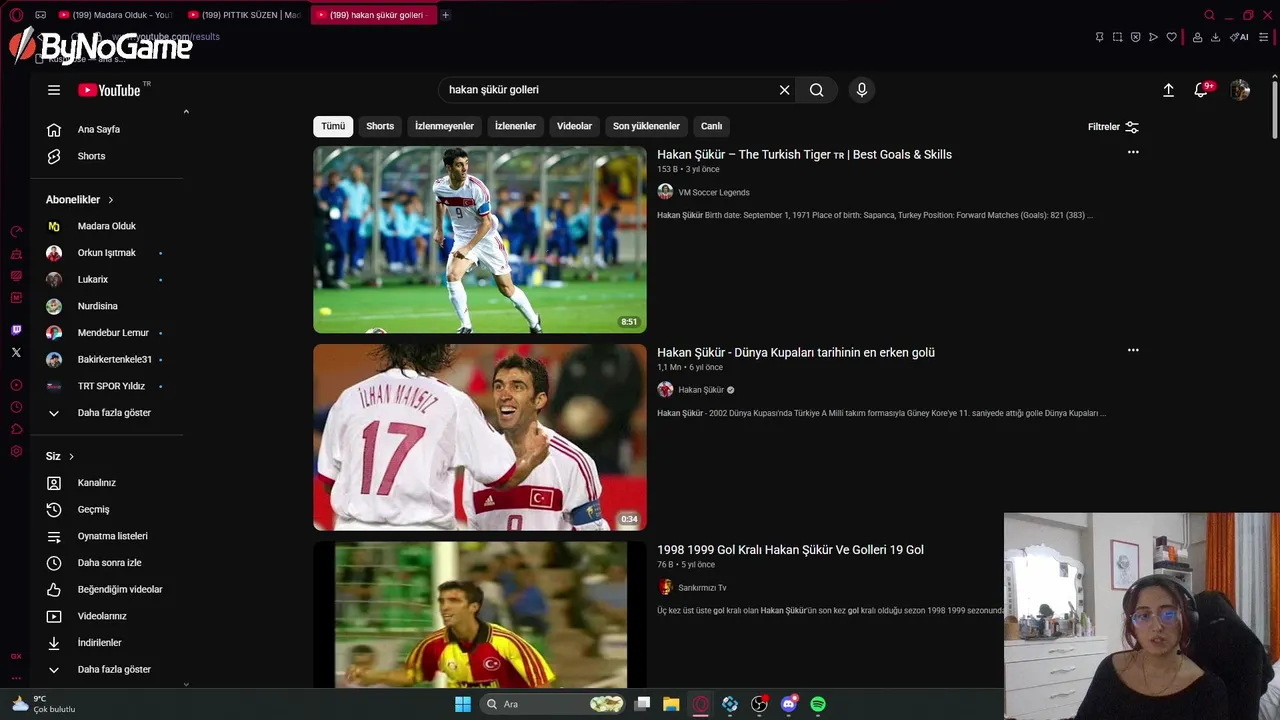This screenshot has width=1280, height=720.
Task: Open the Orkun Işıtmak subscription
Action: [106, 253]
